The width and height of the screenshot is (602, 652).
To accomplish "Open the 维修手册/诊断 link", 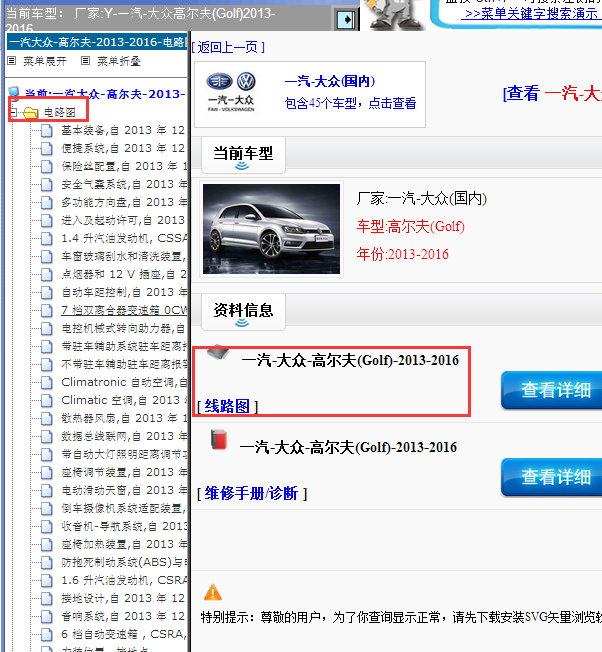I will coord(251,494).
